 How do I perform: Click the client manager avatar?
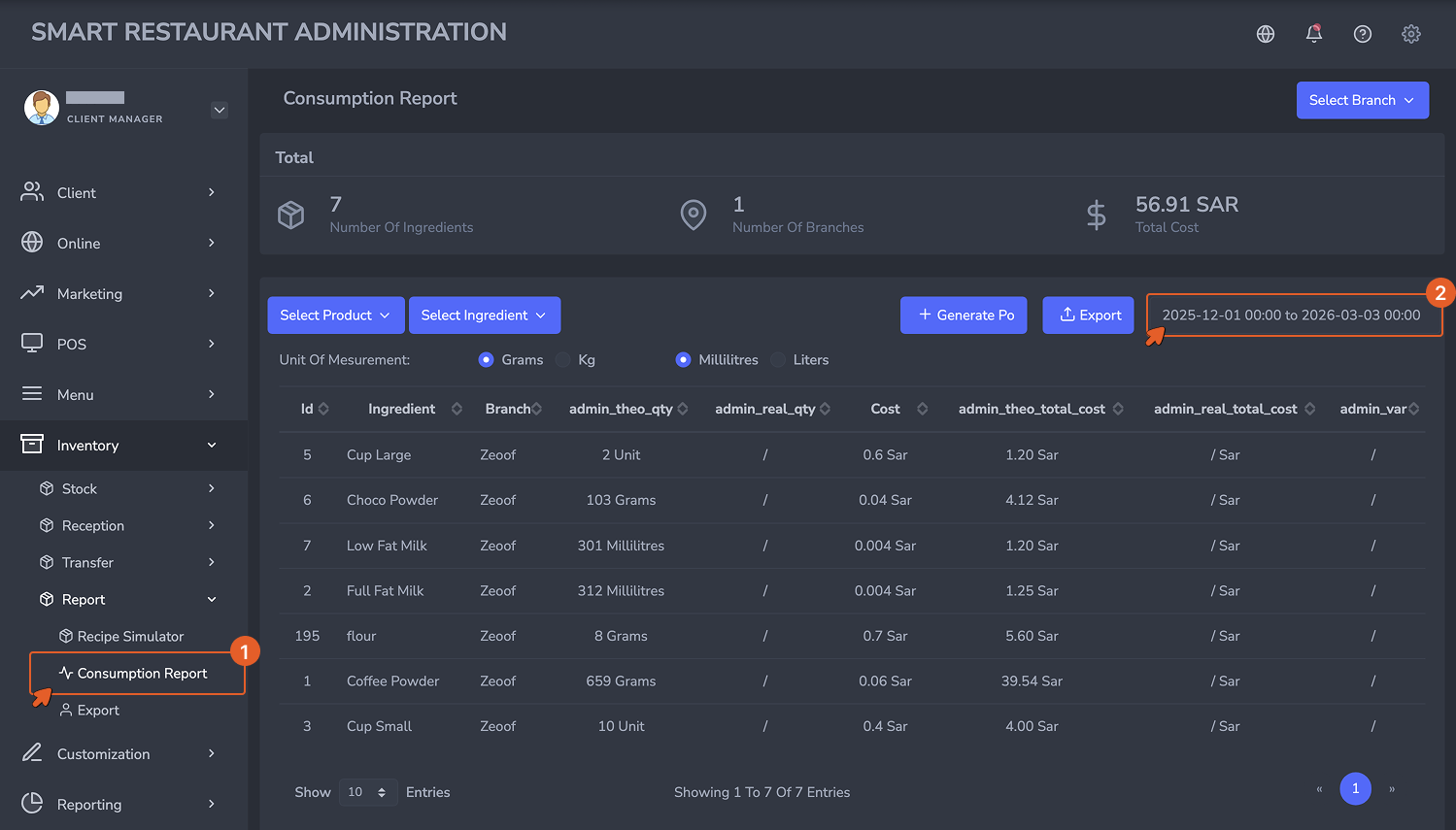(42, 108)
